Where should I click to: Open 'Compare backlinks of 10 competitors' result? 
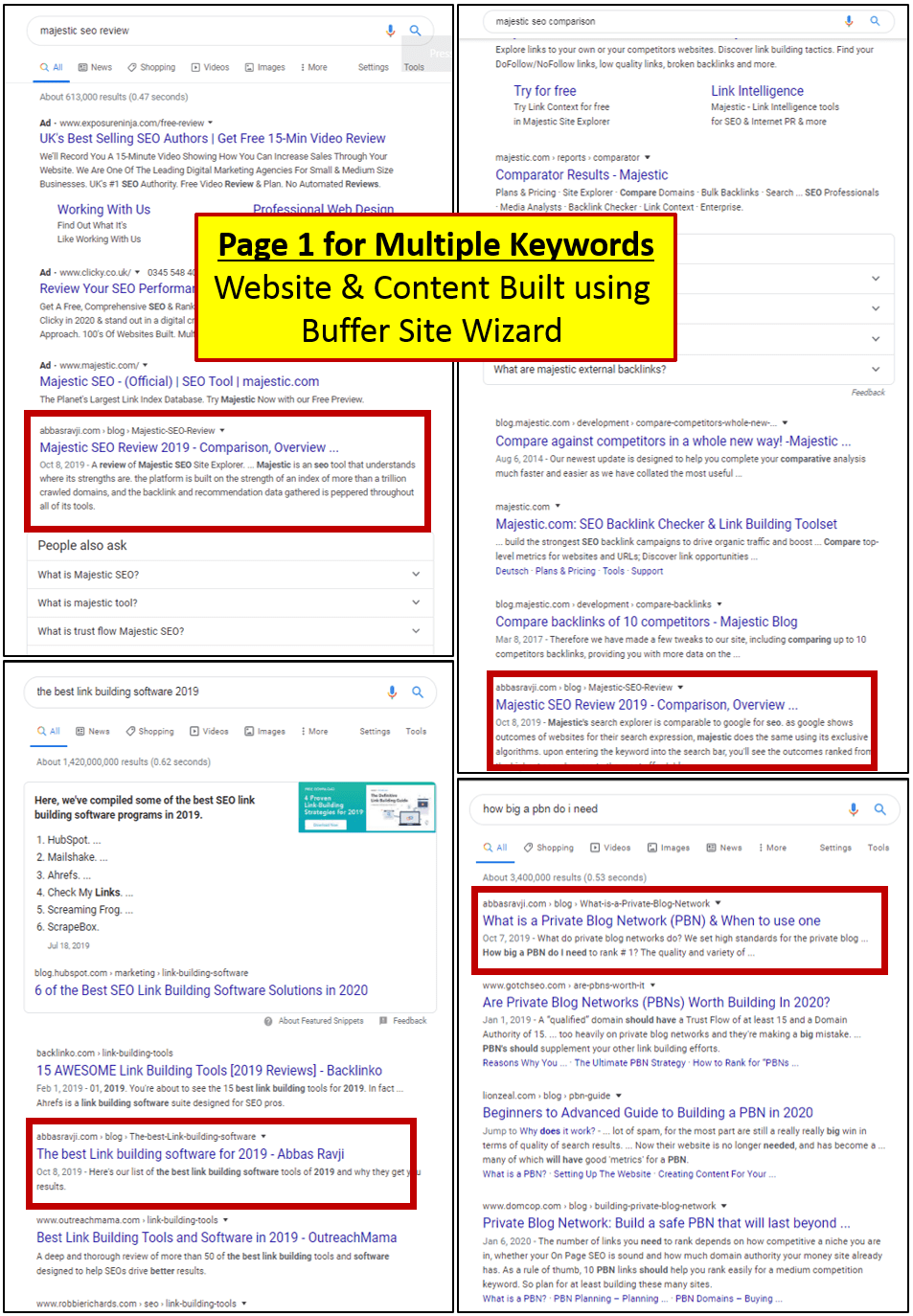646,622
